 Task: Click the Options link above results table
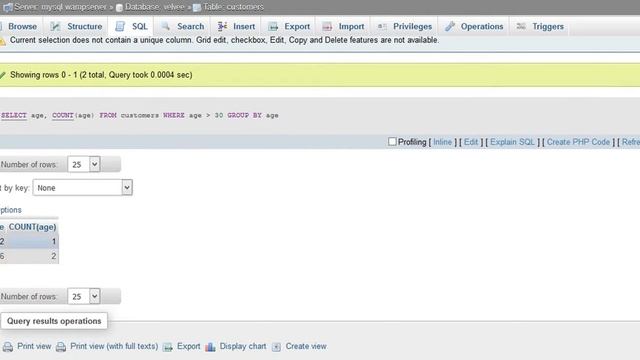11,210
